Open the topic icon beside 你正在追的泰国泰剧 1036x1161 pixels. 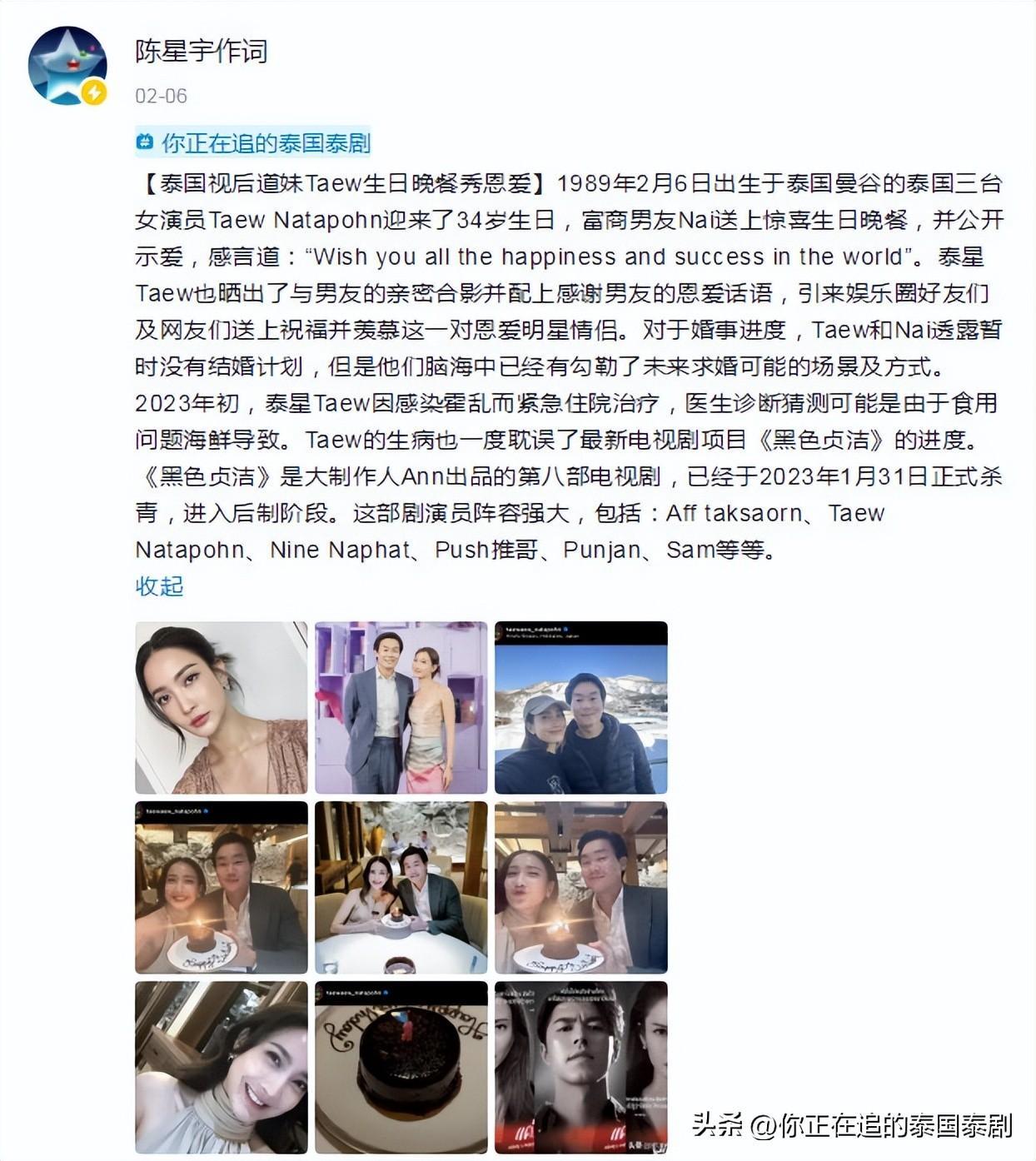point(145,142)
